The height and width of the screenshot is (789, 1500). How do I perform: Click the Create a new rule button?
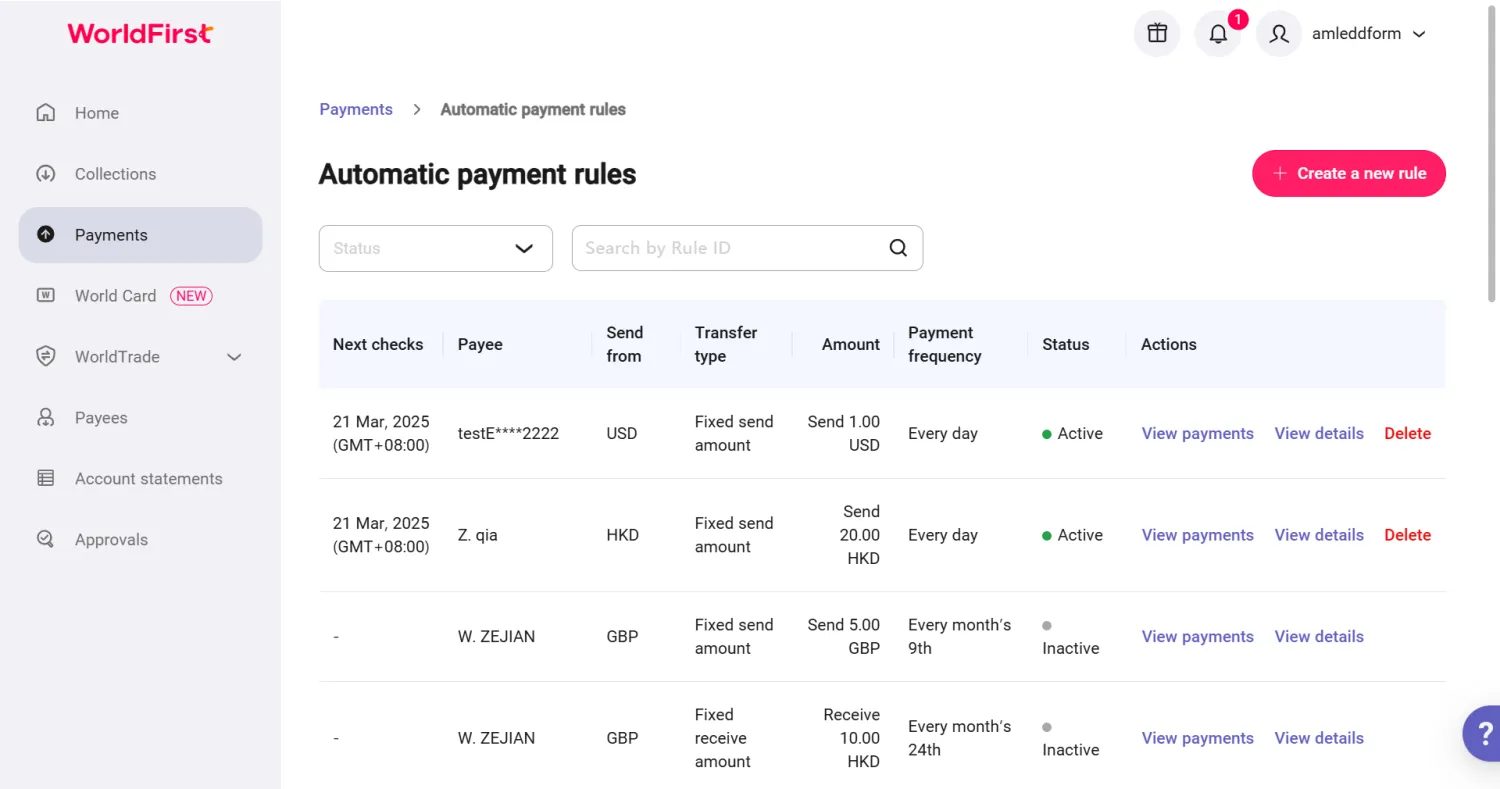tap(1349, 173)
